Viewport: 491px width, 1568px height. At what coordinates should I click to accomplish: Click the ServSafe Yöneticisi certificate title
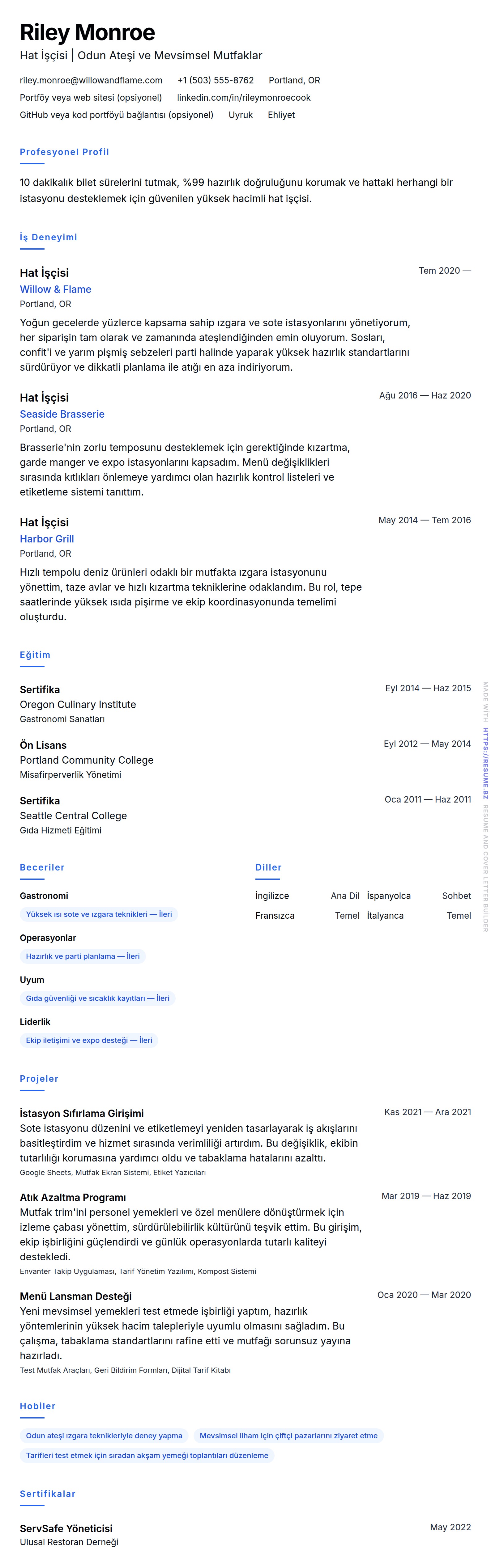point(66,1528)
